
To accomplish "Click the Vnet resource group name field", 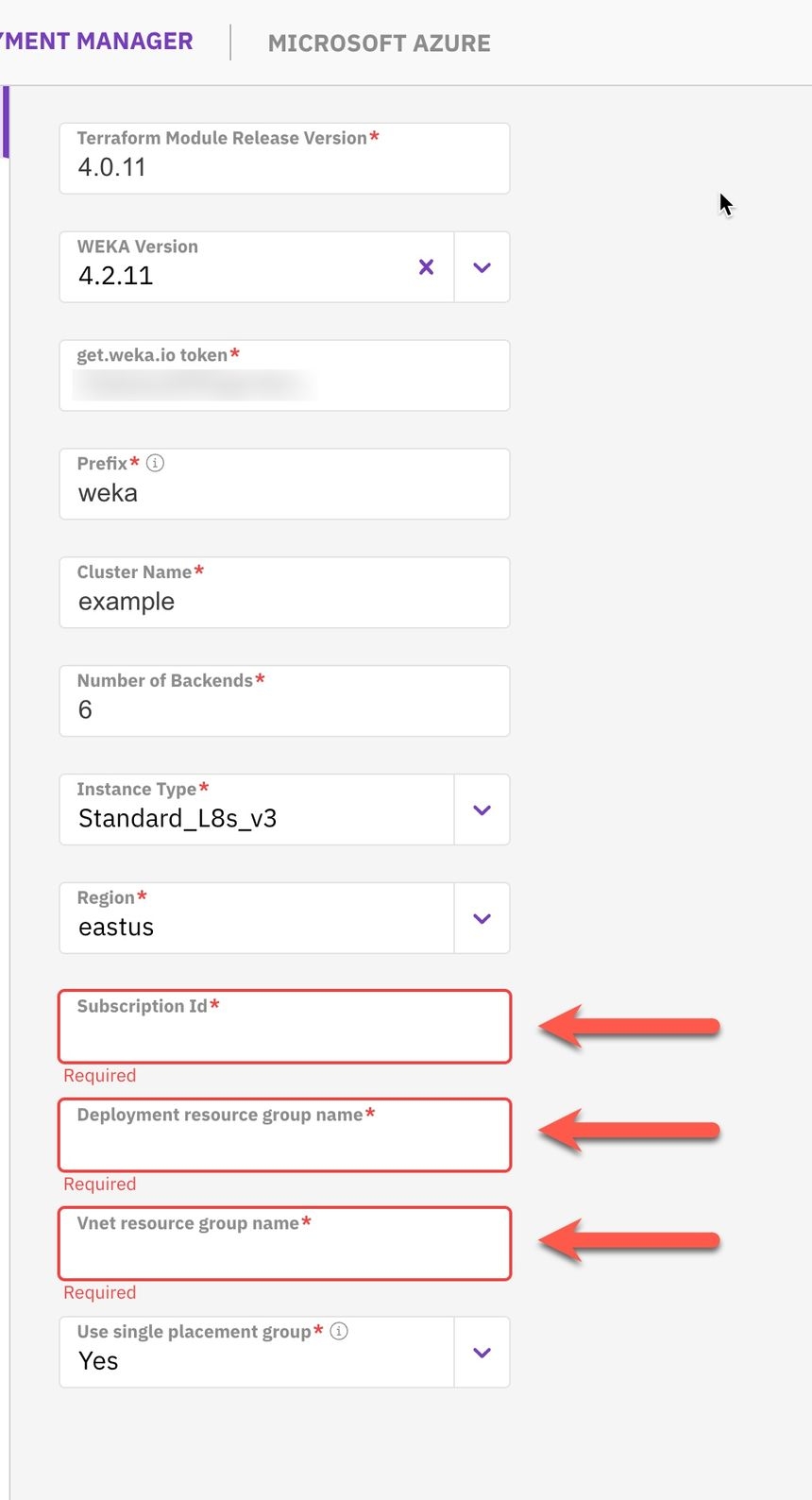I will tap(283, 1253).
